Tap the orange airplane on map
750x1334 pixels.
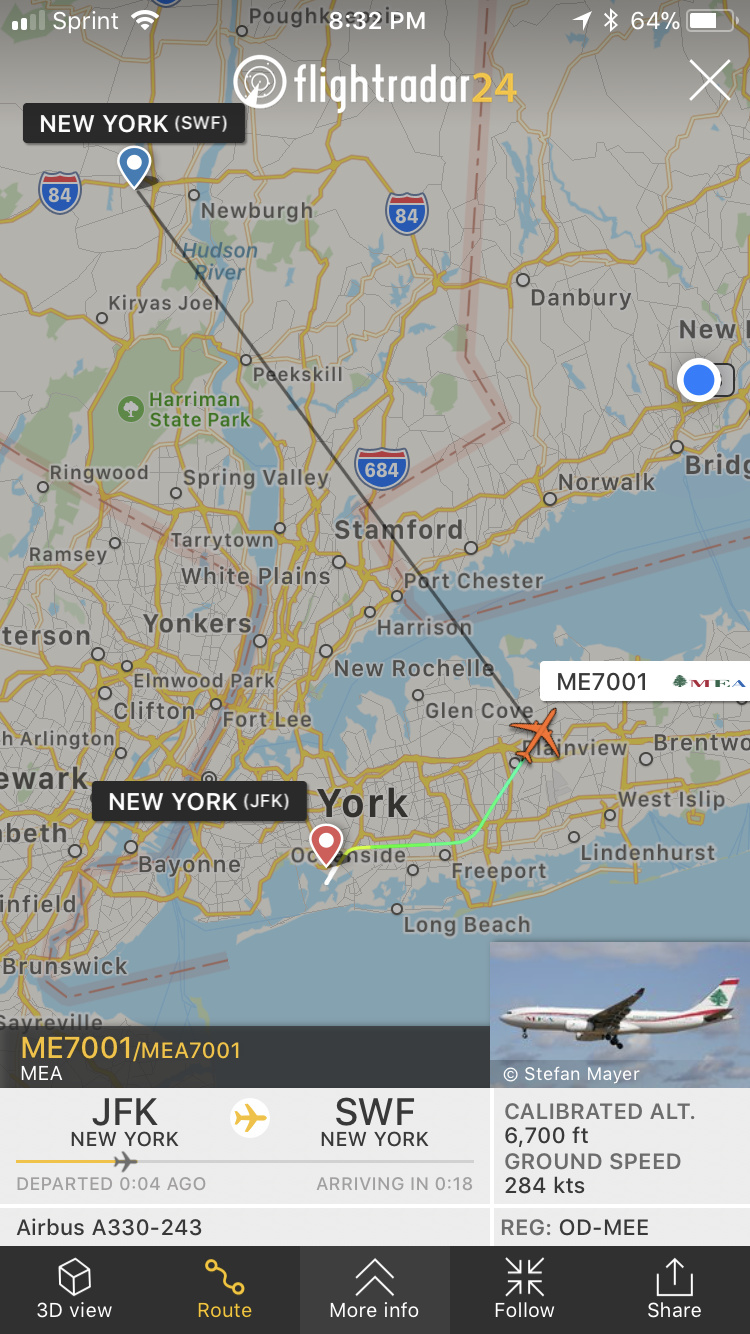pos(535,733)
